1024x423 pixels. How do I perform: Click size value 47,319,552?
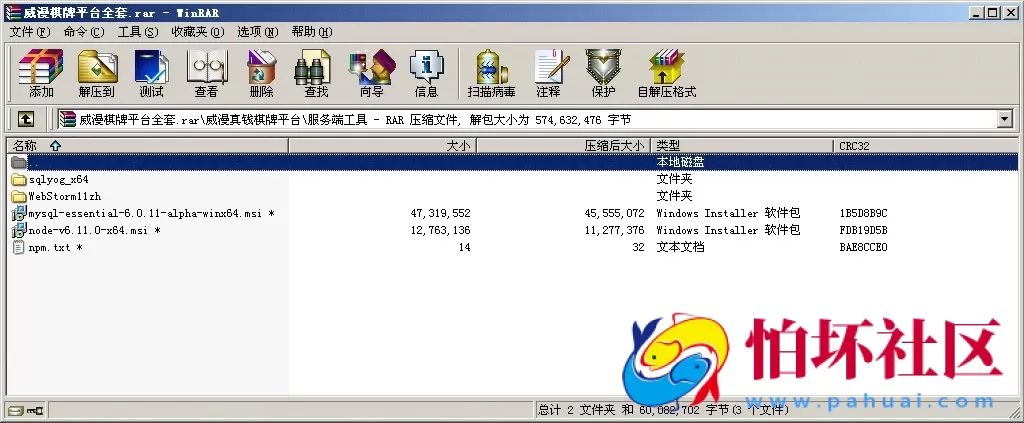[x=440, y=213]
